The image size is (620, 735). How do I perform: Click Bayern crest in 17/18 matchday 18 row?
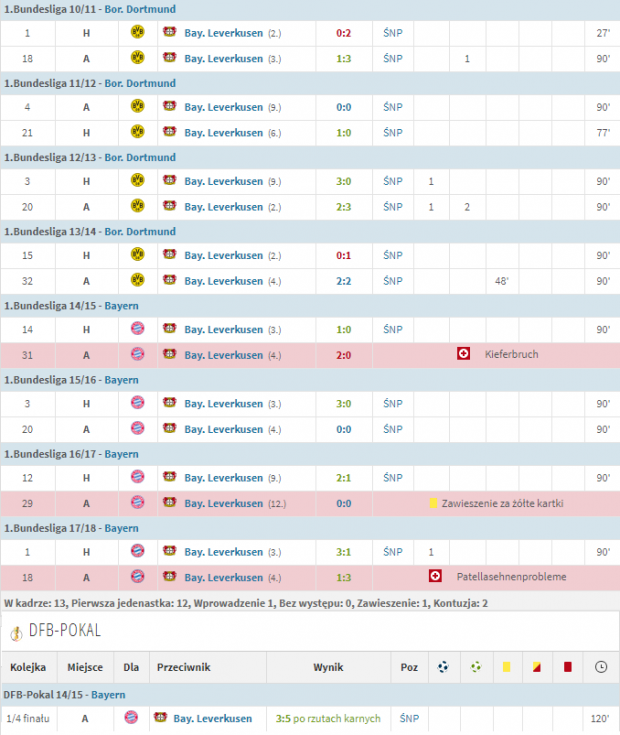pyautogui.click(x=137, y=577)
